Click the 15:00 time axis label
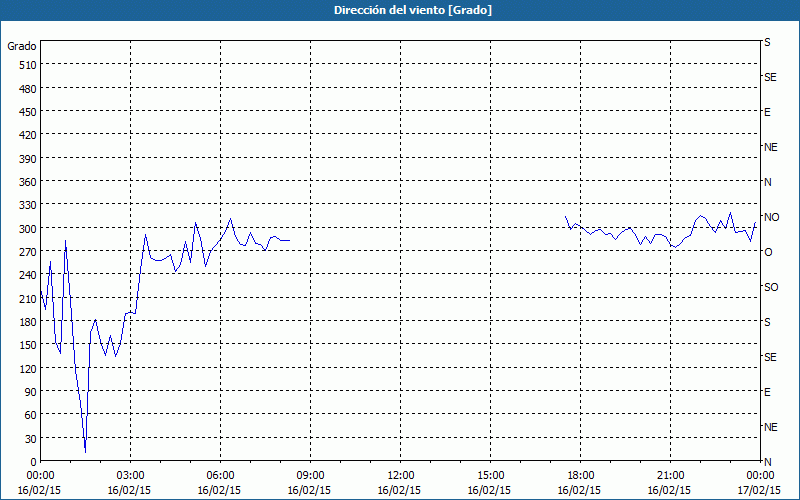The width and height of the screenshot is (800, 500). 490,476
